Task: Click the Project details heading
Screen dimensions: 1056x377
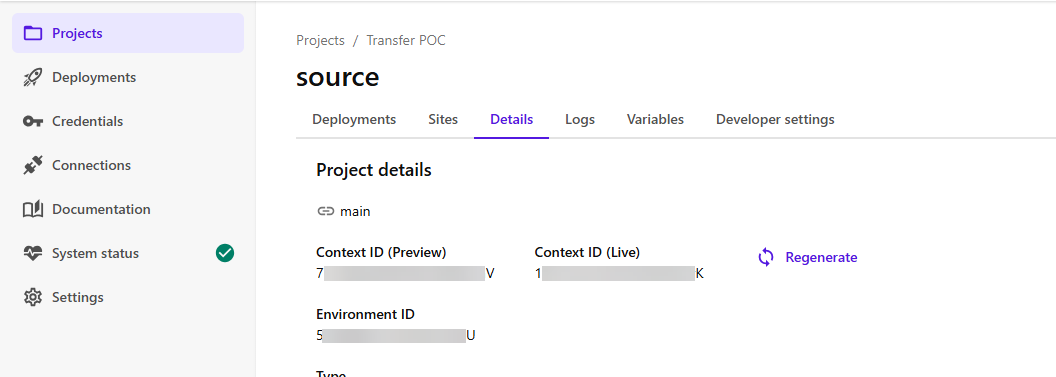Action: (x=374, y=170)
